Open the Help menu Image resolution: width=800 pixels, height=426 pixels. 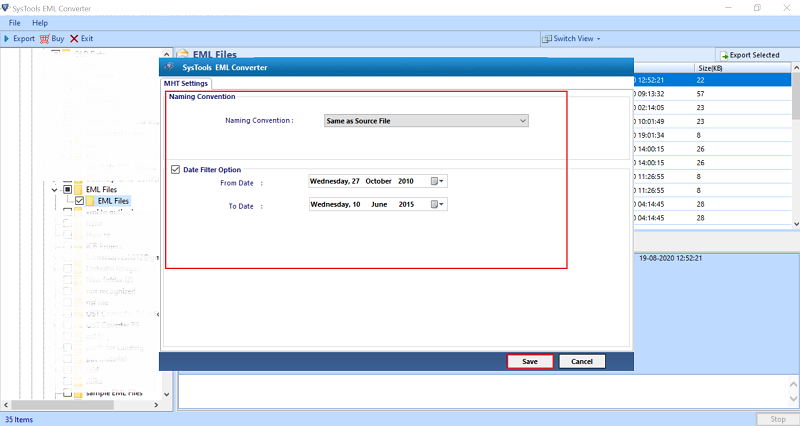point(40,23)
